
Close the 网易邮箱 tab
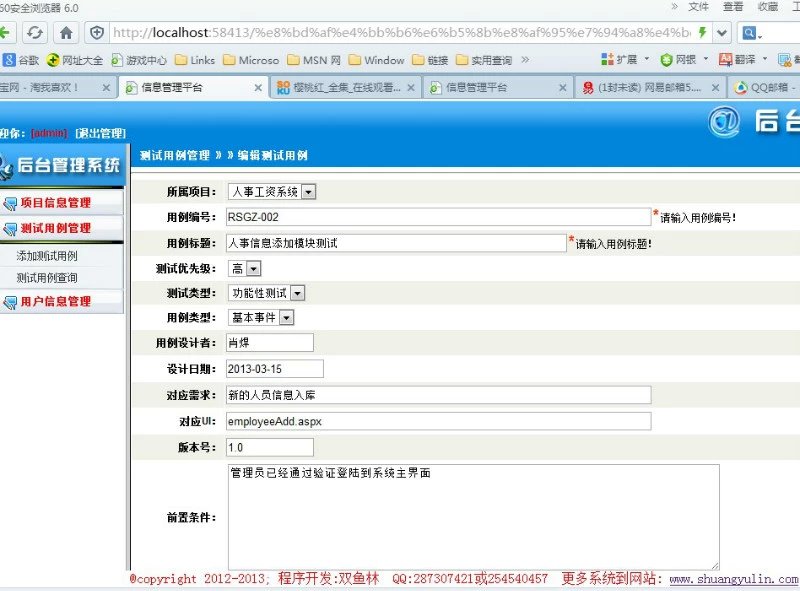[x=715, y=88]
